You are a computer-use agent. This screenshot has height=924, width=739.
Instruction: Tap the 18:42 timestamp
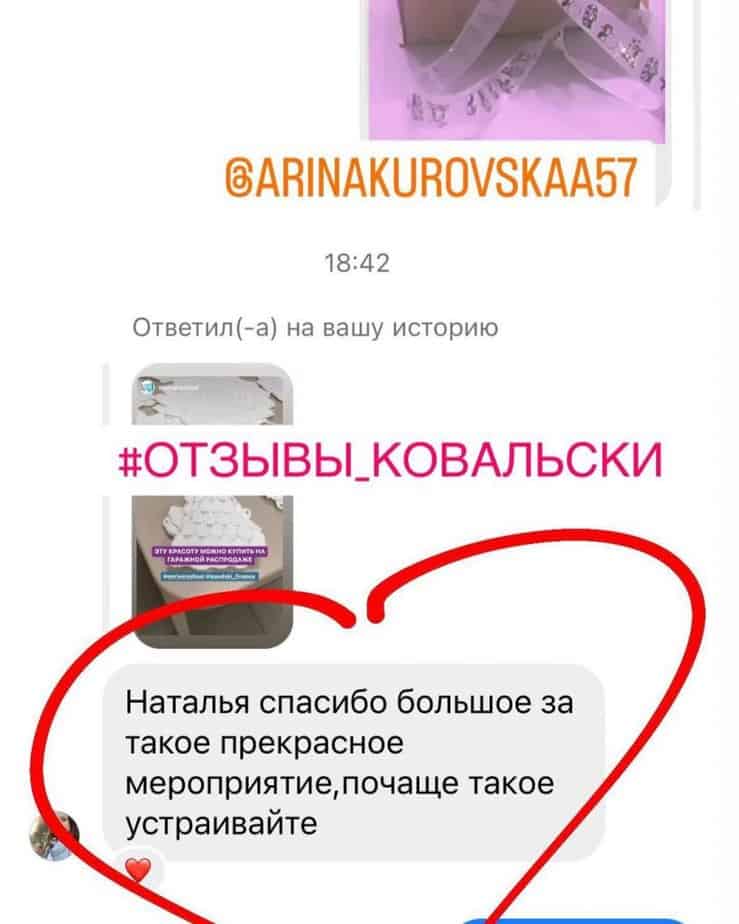357,263
